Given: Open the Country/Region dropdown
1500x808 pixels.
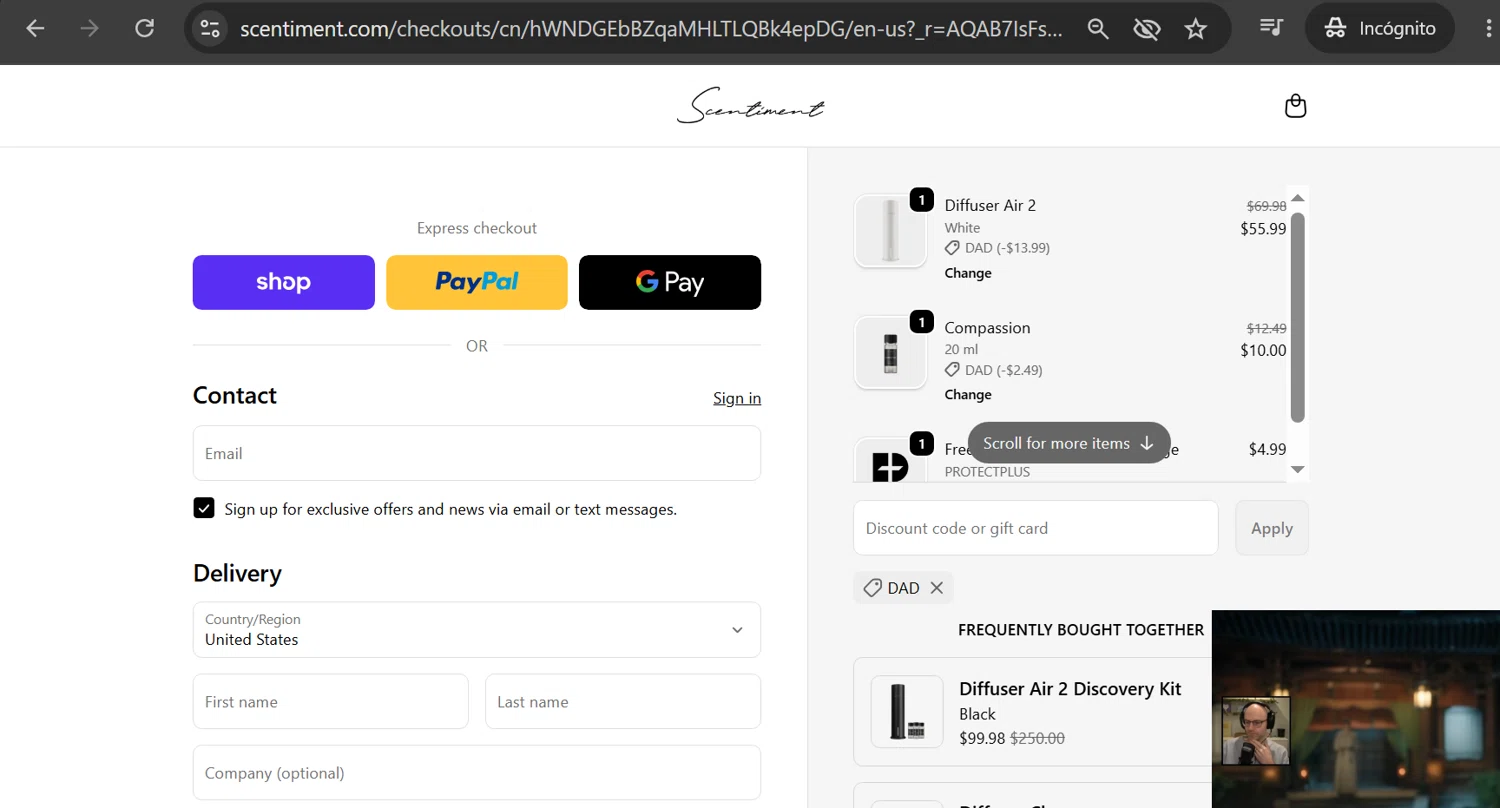Looking at the screenshot, I should coord(477,630).
